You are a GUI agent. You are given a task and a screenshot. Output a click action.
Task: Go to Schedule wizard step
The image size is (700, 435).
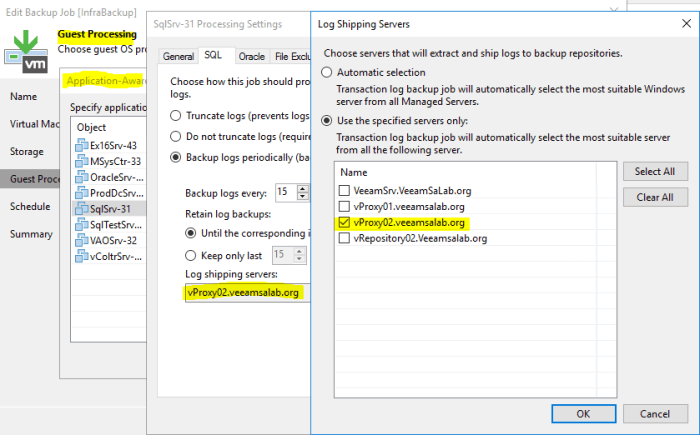point(30,206)
